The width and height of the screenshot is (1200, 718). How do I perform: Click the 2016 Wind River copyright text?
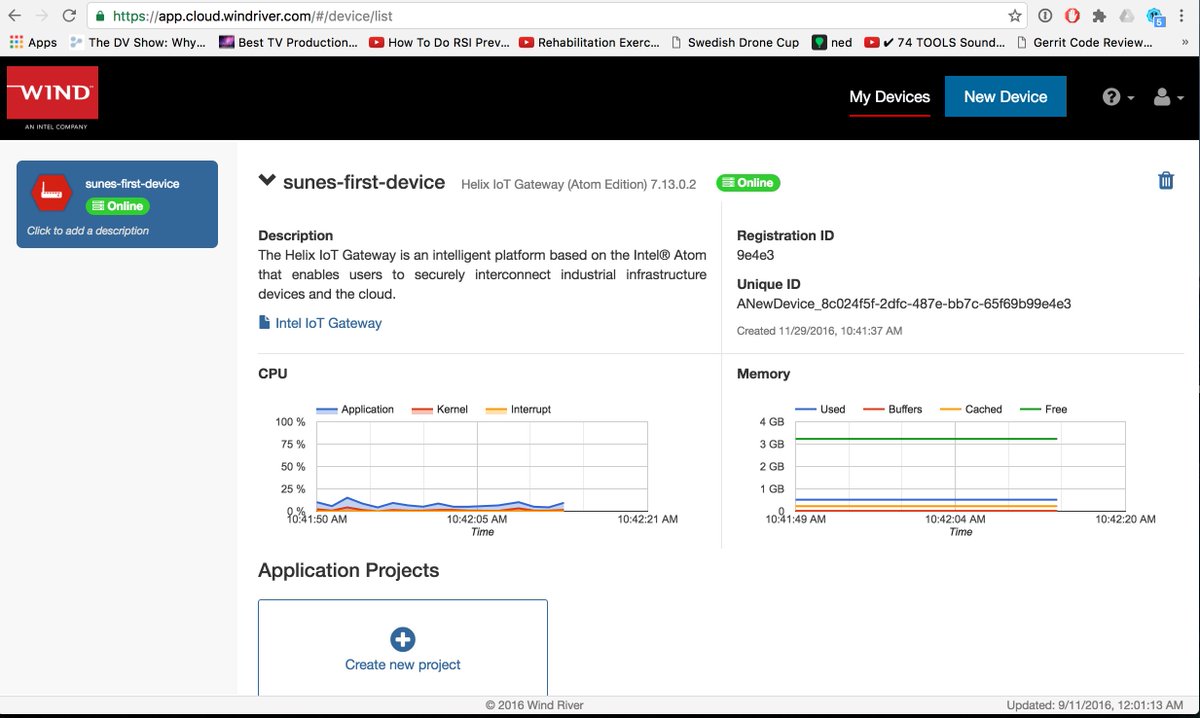[534, 705]
